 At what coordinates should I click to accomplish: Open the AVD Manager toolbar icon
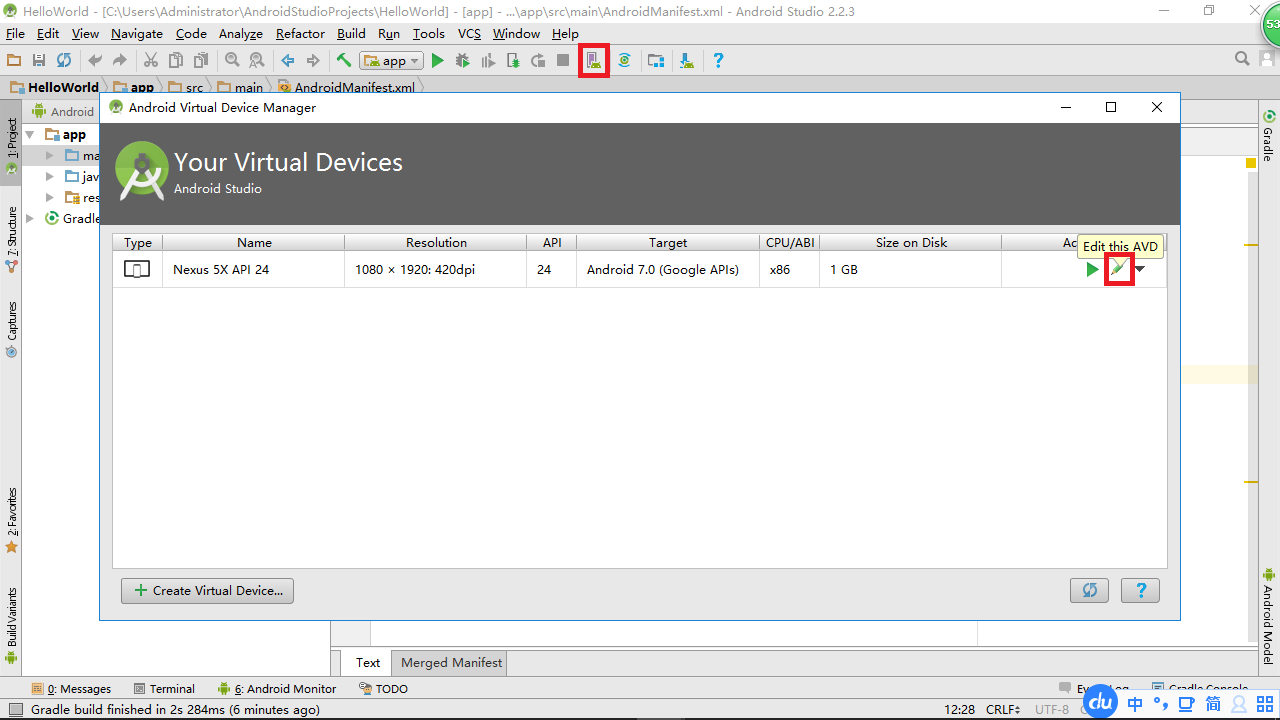[x=594, y=60]
